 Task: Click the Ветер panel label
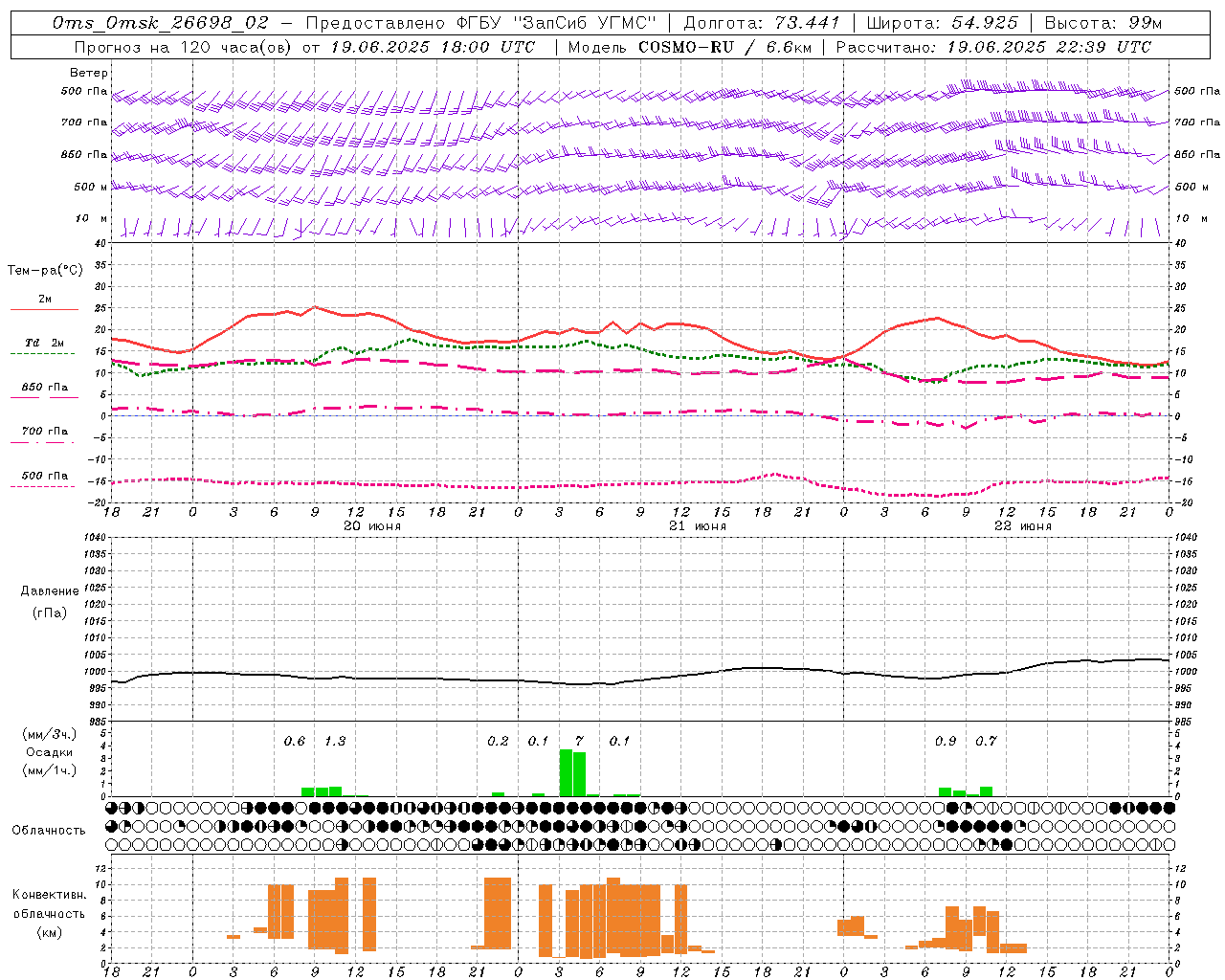88,73
